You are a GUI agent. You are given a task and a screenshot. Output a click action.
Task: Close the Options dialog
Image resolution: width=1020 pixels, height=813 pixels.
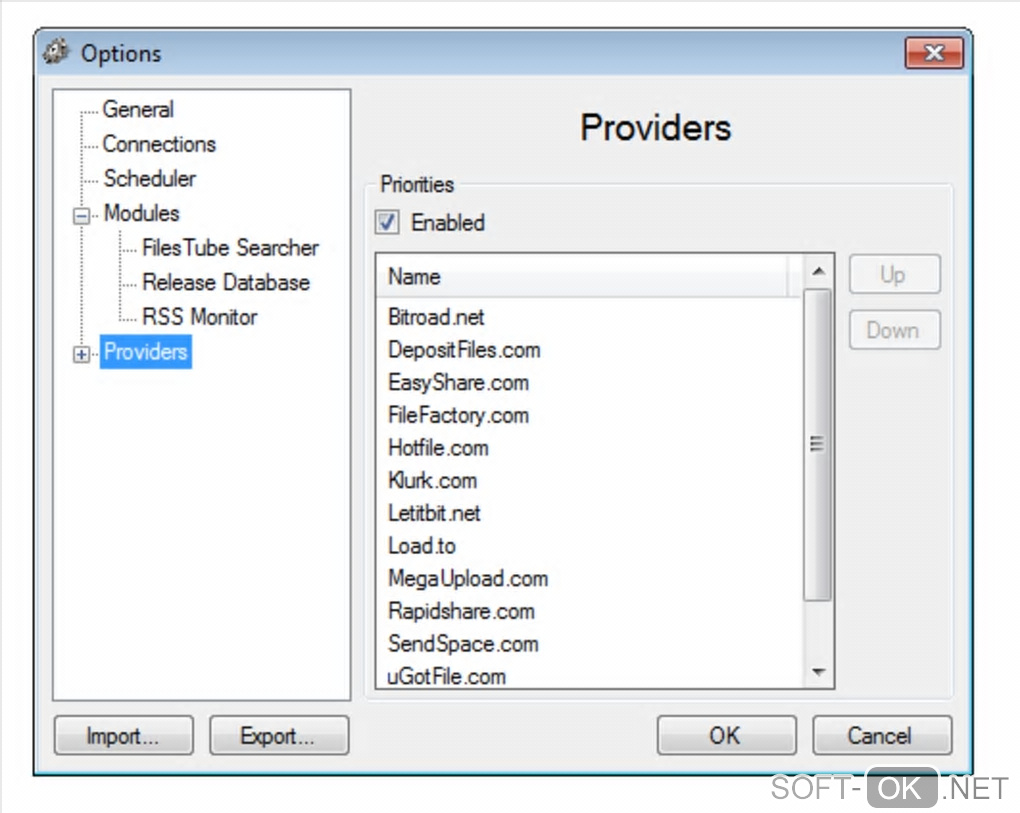click(933, 53)
